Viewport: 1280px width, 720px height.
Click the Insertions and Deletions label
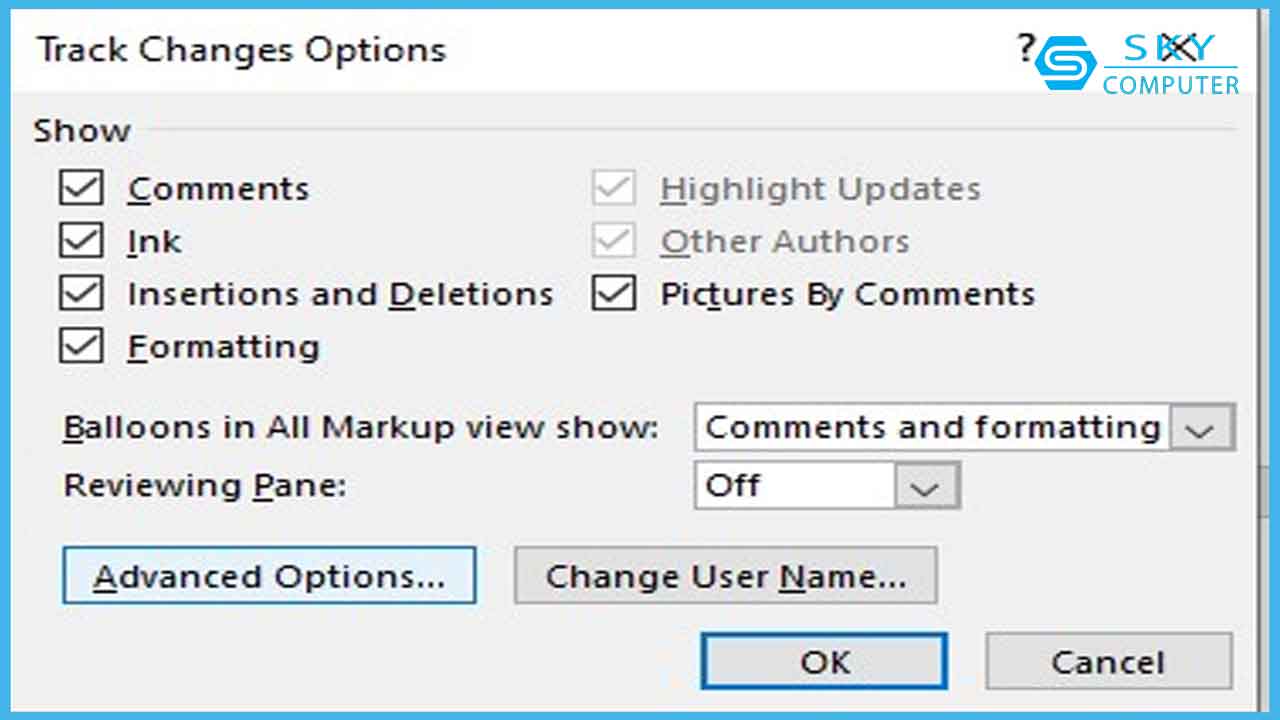[x=340, y=294]
